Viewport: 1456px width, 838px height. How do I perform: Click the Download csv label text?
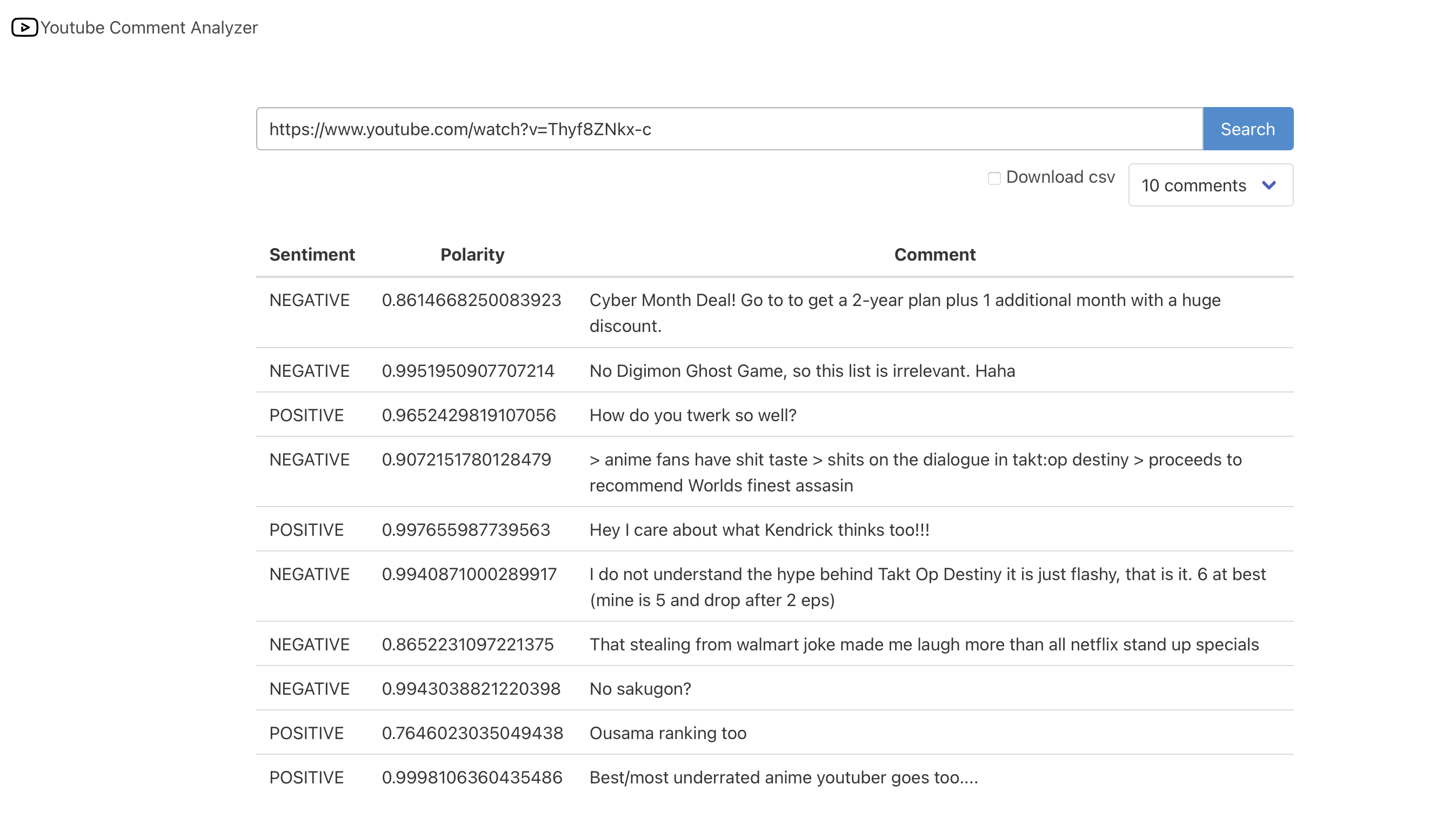click(1060, 177)
